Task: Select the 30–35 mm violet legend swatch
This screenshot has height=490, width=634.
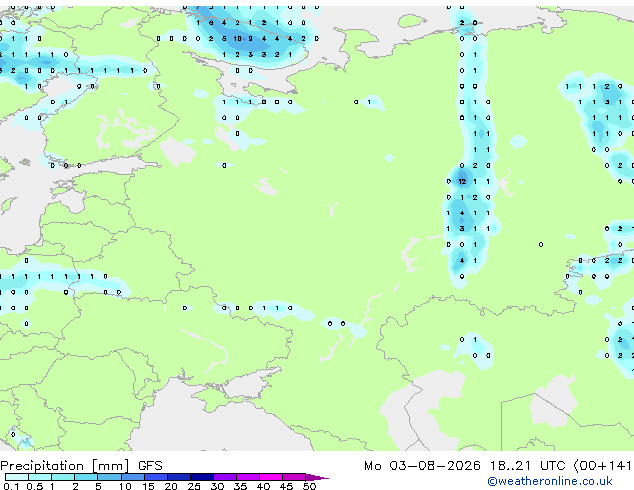Action: 225,477
